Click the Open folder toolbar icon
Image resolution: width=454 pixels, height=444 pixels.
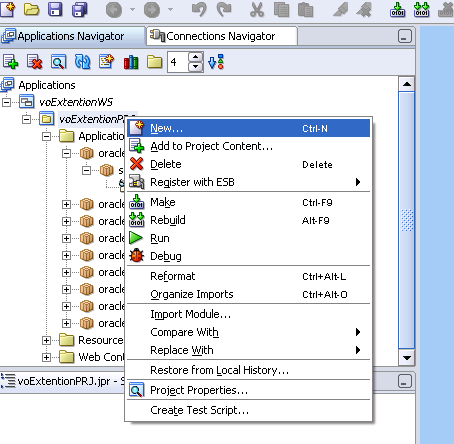[x=31, y=9]
